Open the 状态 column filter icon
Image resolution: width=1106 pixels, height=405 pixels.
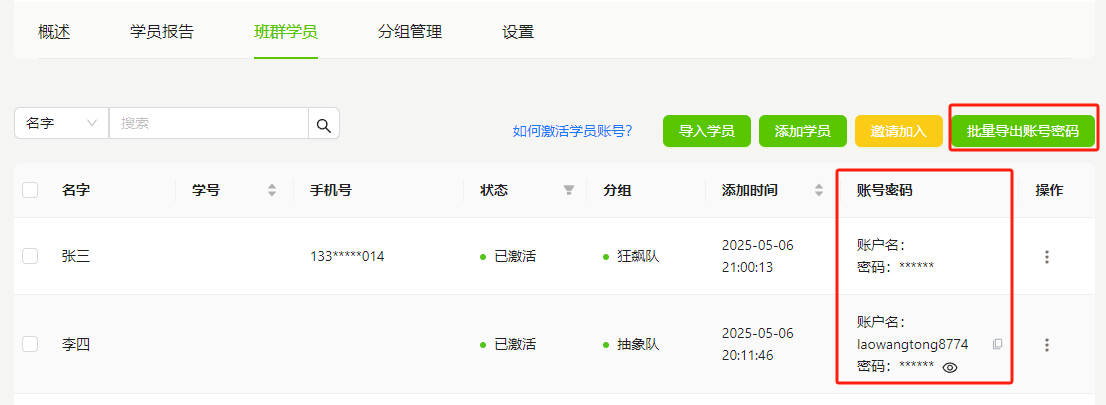click(x=569, y=190)
